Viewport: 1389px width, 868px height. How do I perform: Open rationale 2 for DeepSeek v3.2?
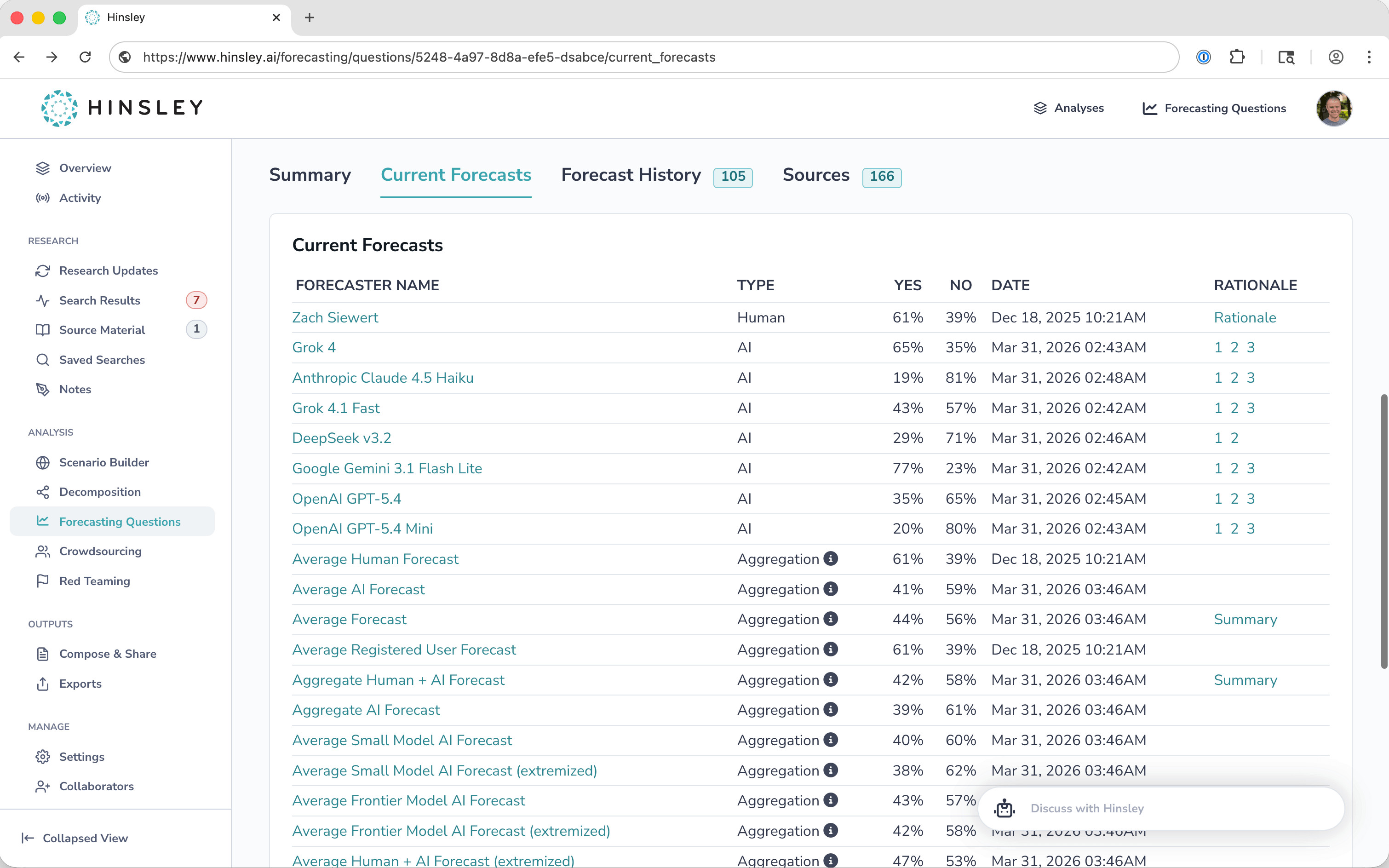coord(1234,438)
